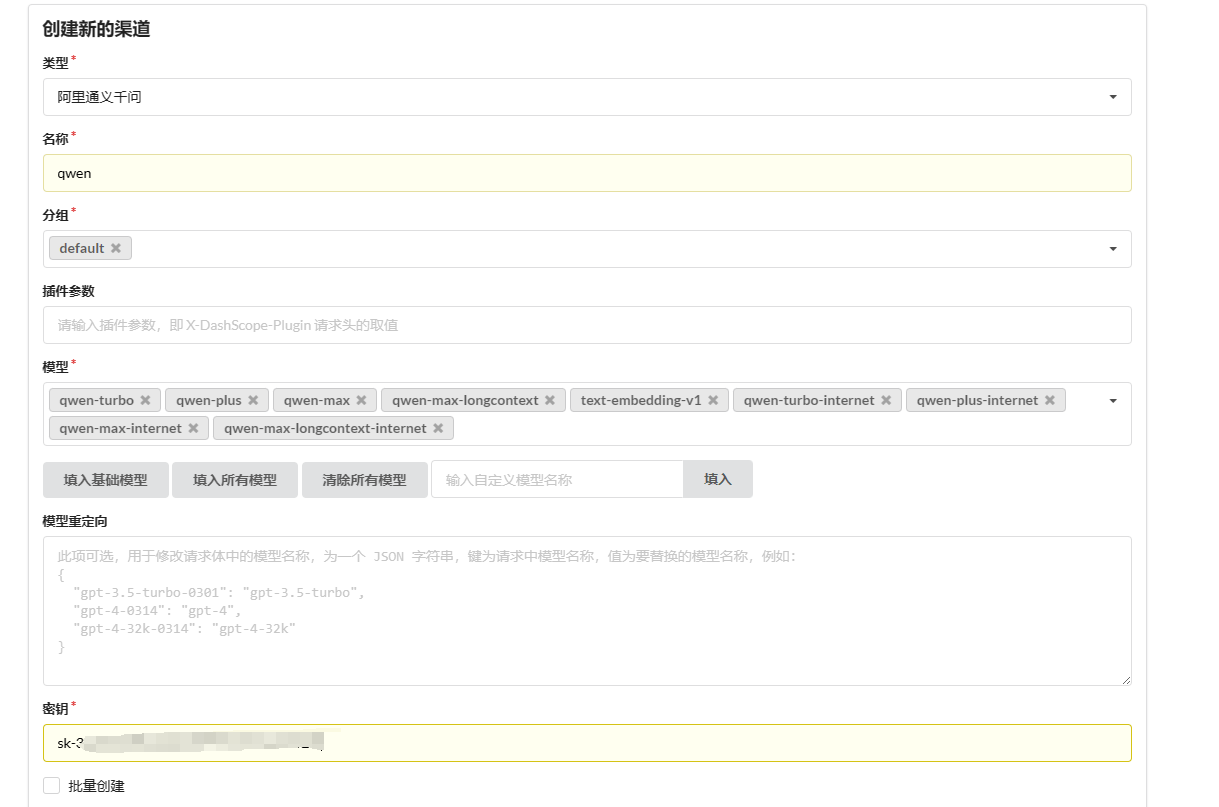
Task: Click the 名称 field label
Action: click(x=56, y=139)
